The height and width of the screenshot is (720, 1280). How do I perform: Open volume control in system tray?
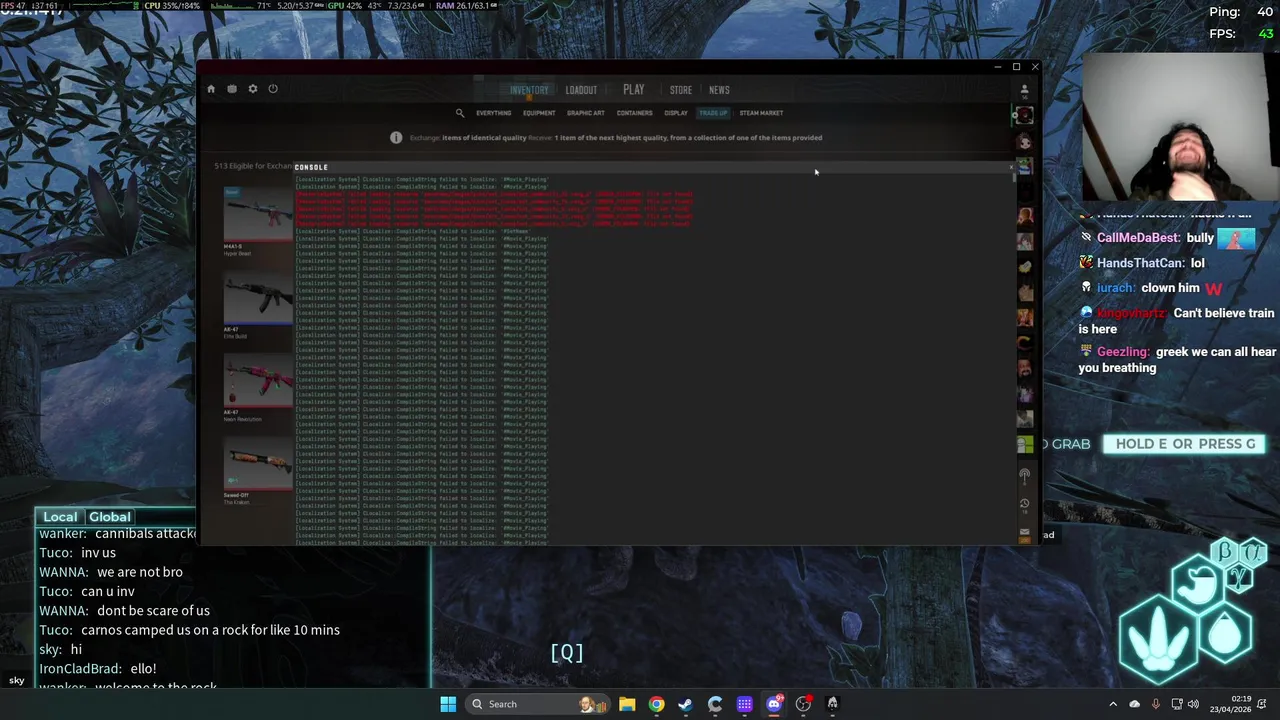1192,704
